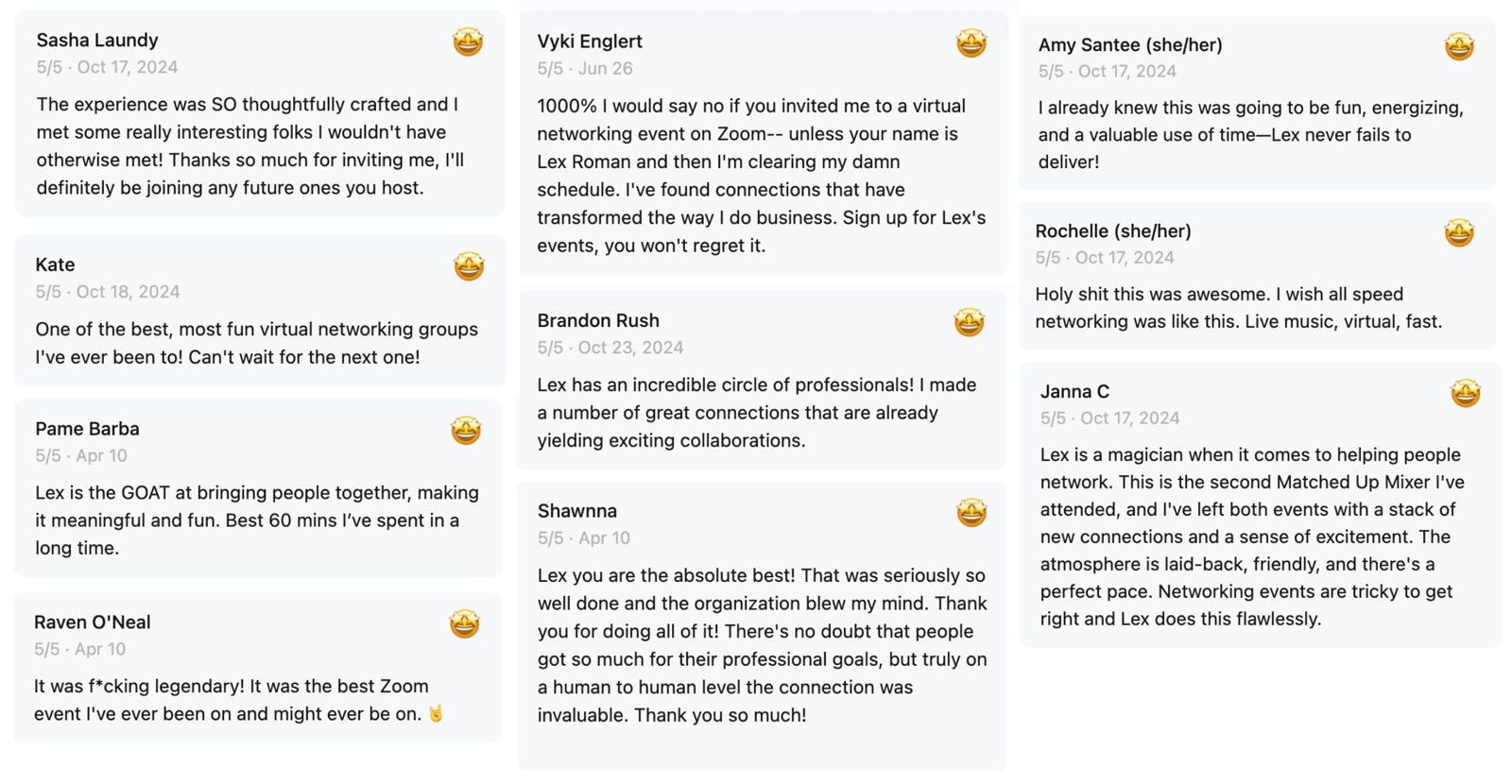
Task: Click star-struck emoji on Pame Barba's review
Action: [466, 431]
